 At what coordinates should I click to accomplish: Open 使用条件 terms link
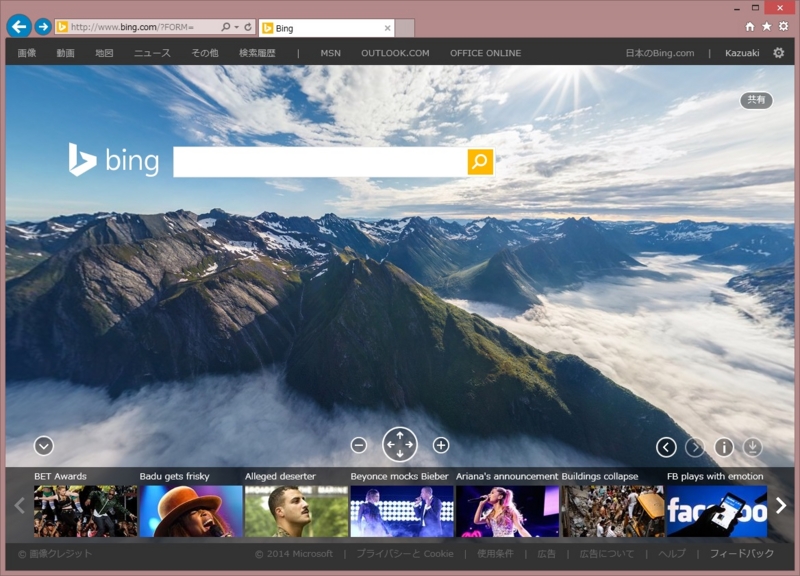pyautogui.click(x=495, y=554)
